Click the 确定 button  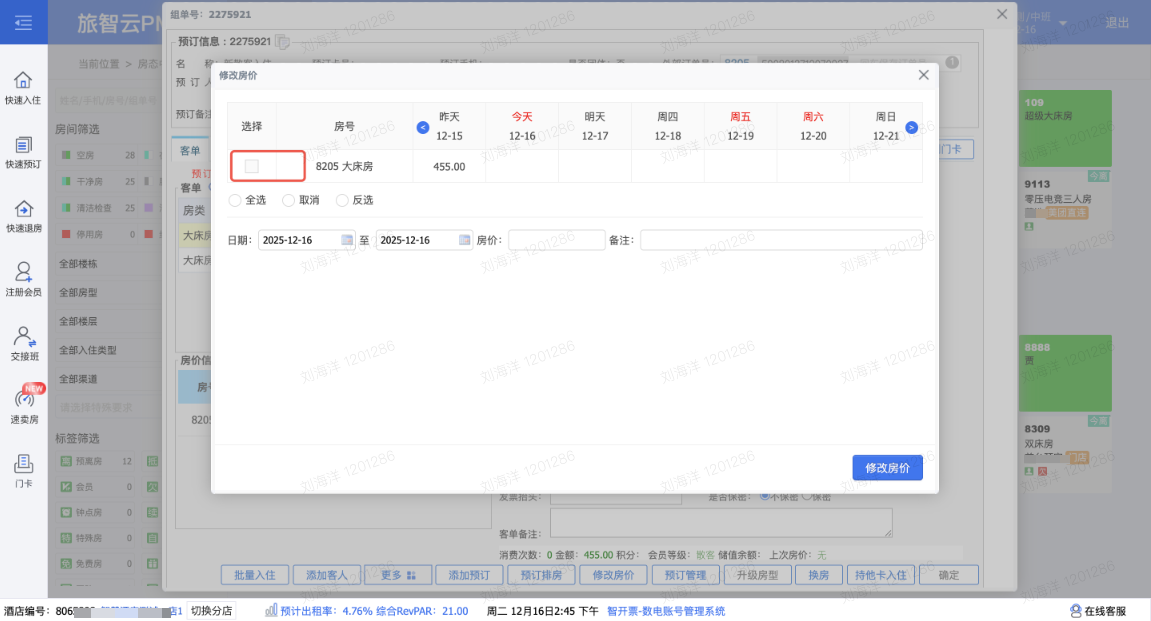tap(948, 575)
